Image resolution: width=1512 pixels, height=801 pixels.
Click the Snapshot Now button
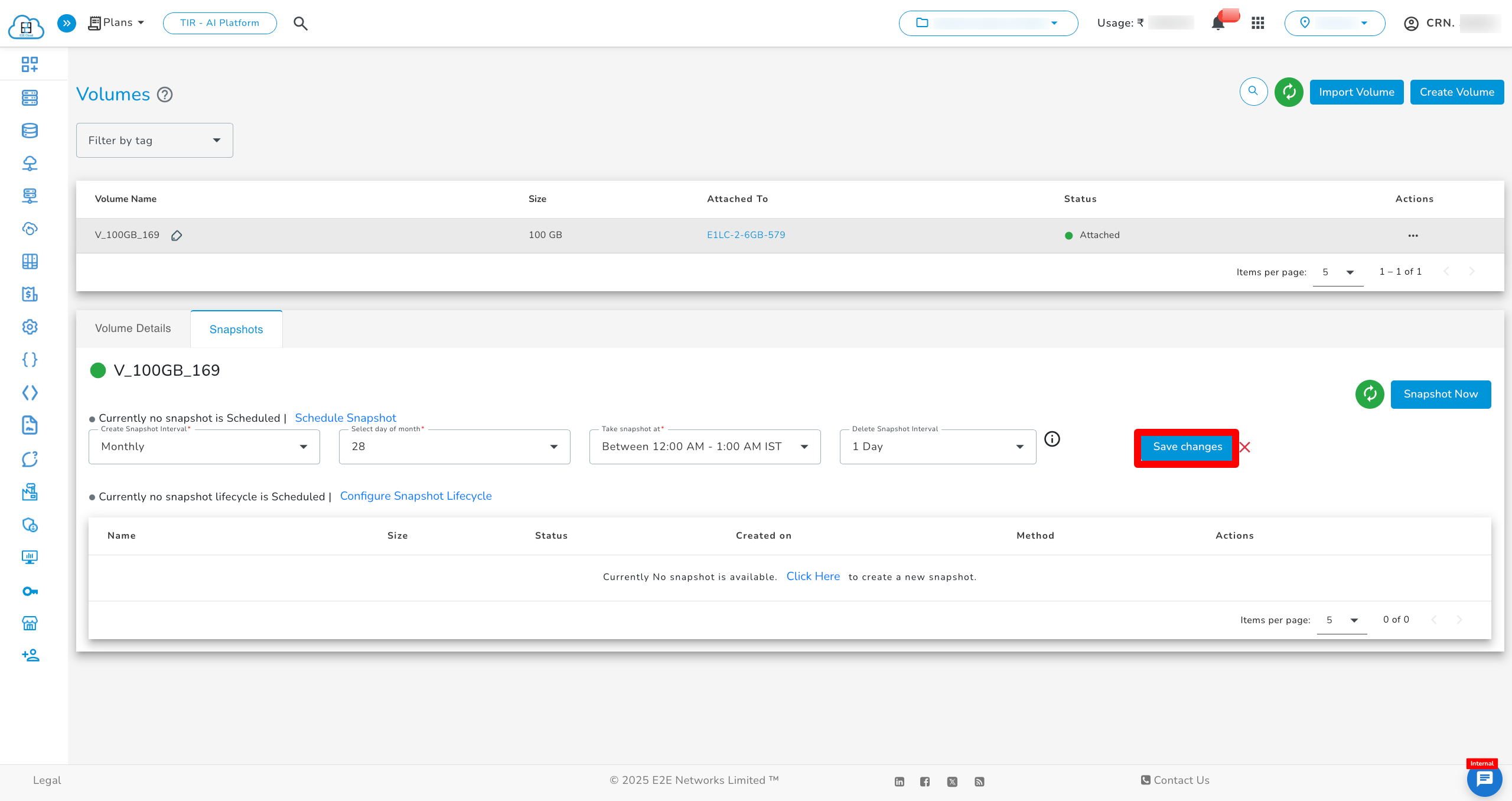pyautogui.click(x=1441, y=394)
